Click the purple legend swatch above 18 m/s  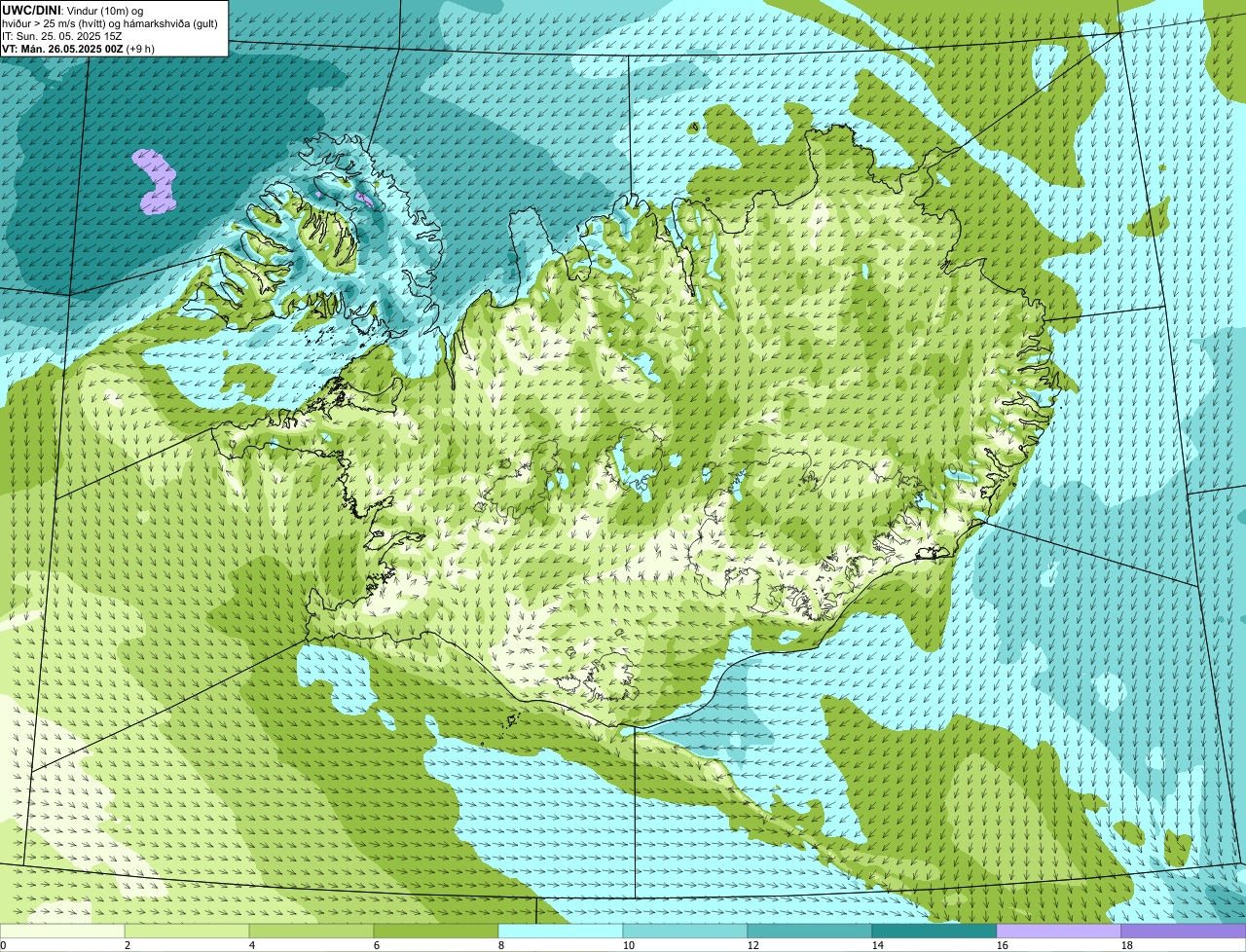(x=1184, y=932)
